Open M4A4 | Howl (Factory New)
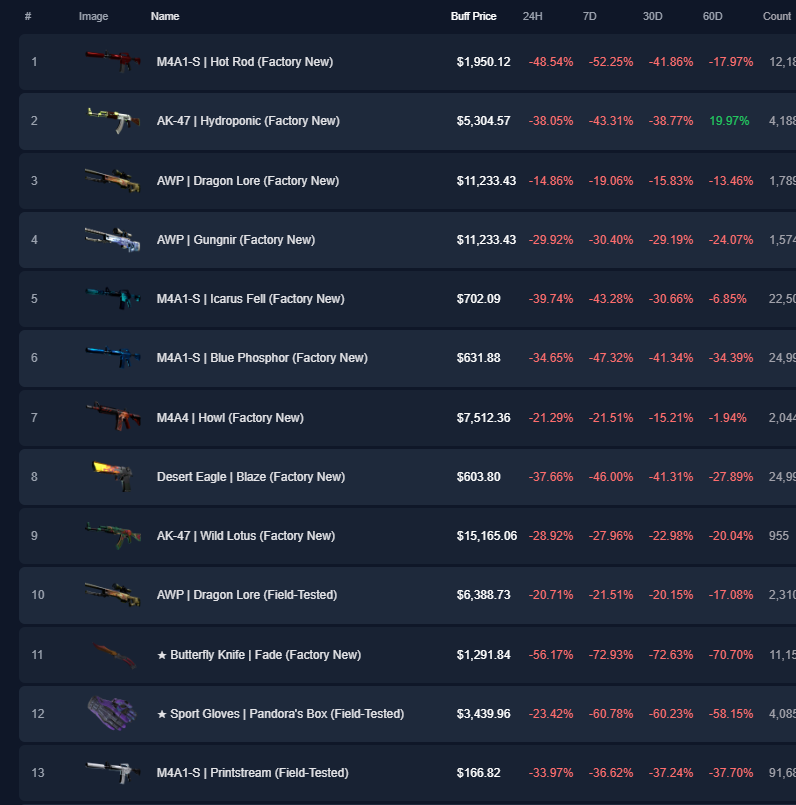 pos(230,418)
